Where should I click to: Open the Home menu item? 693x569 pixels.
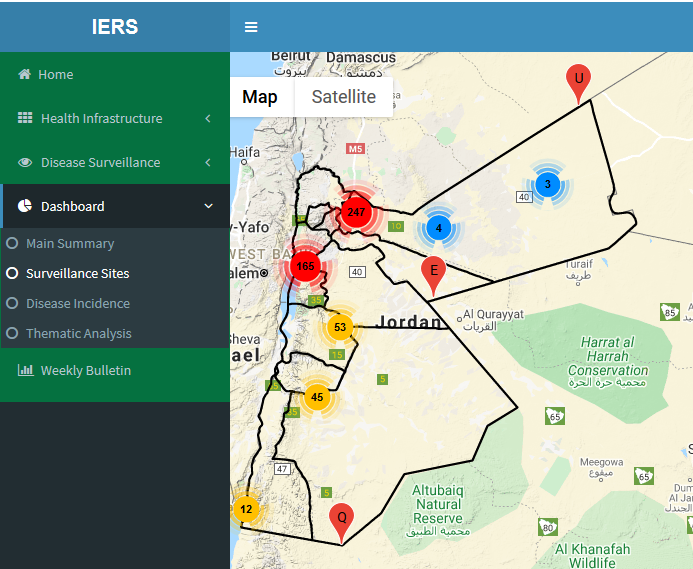click(115, 74)
